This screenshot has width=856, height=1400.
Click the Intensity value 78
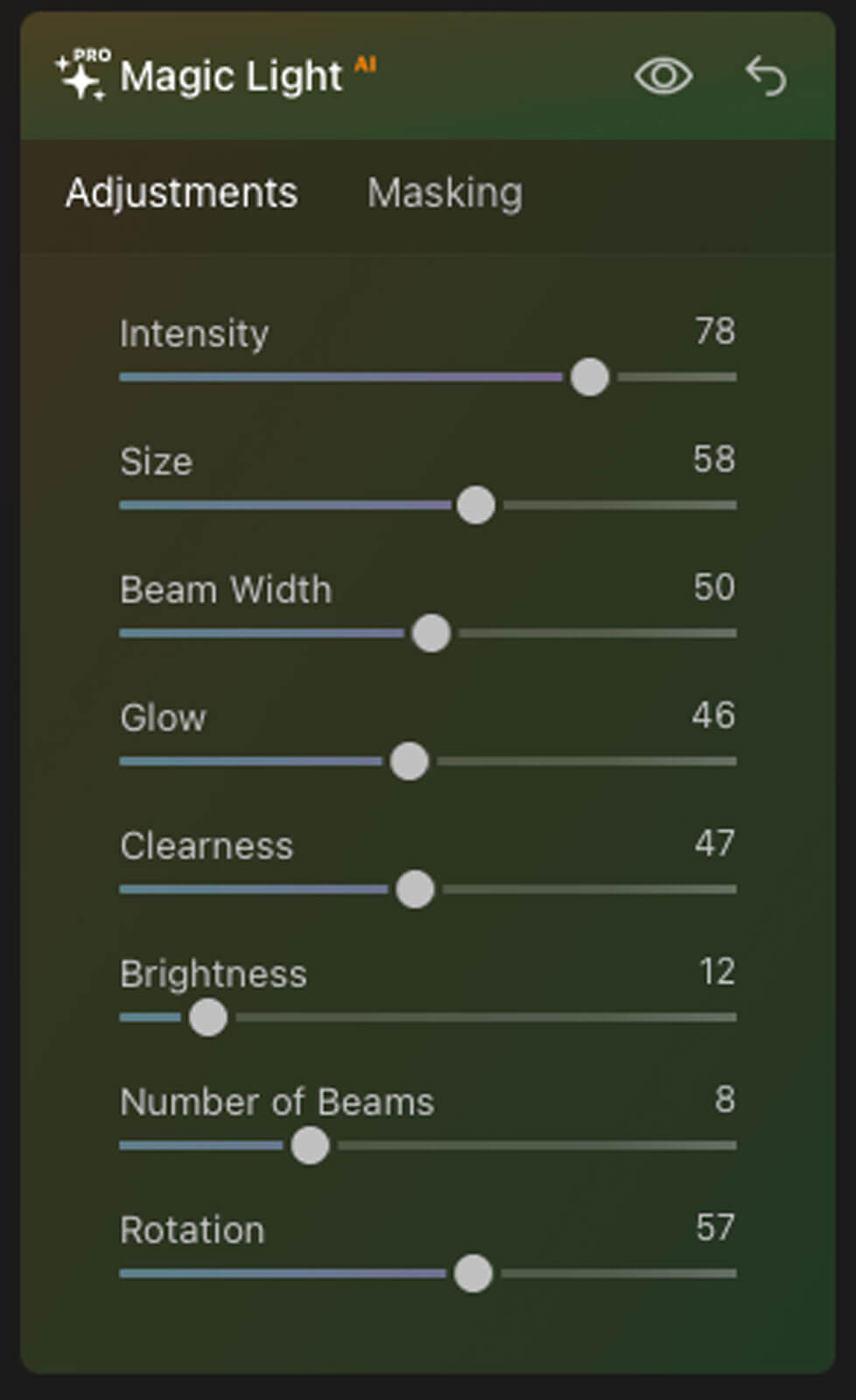click(714, 332)
